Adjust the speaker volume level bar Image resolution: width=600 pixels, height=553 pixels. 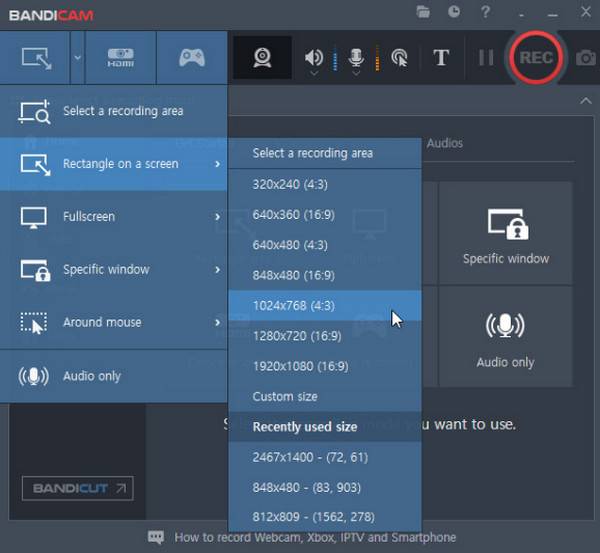(x=335, y=58)
